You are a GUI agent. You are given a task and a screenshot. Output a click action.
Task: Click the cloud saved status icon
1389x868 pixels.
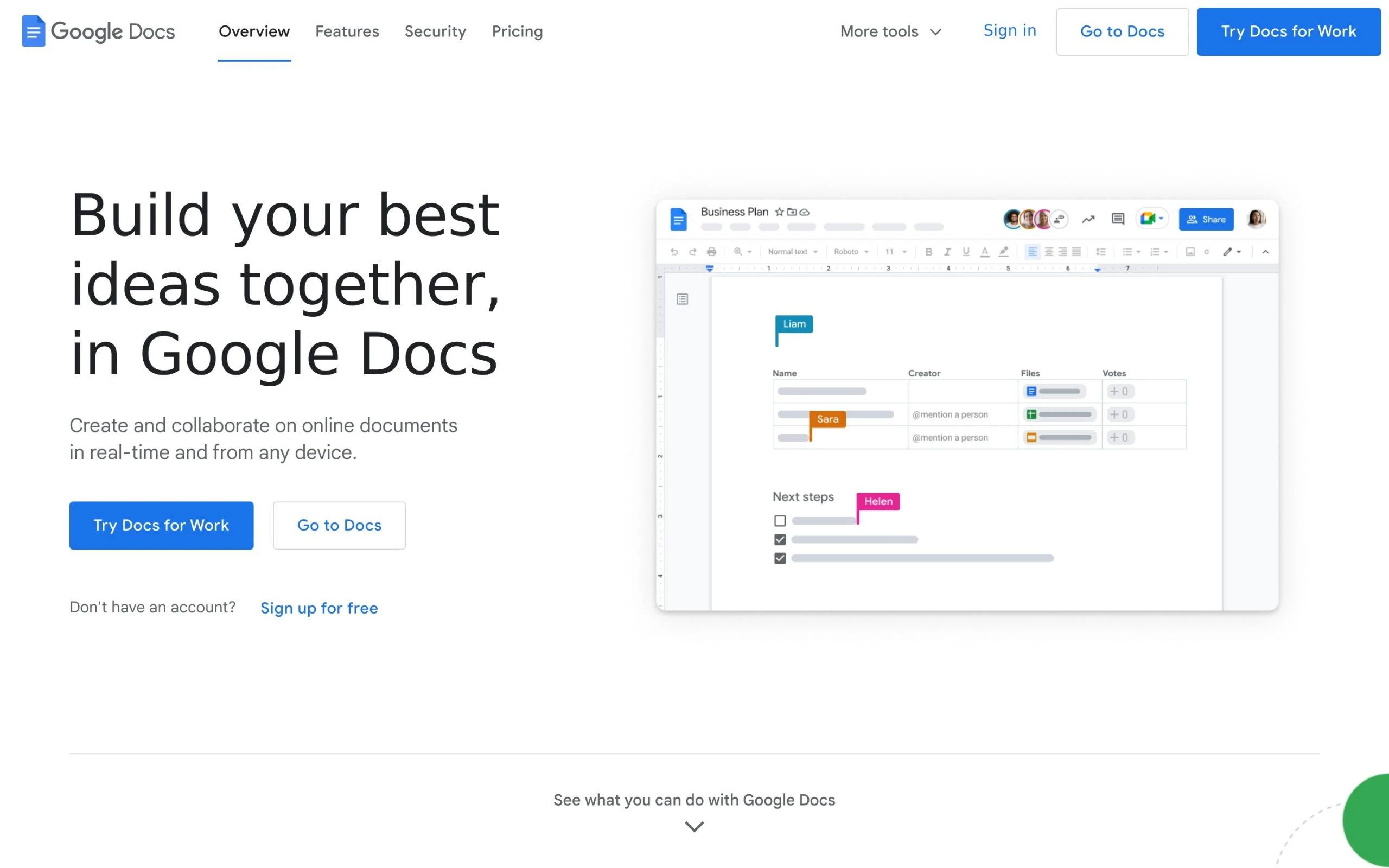pos(805,212)
